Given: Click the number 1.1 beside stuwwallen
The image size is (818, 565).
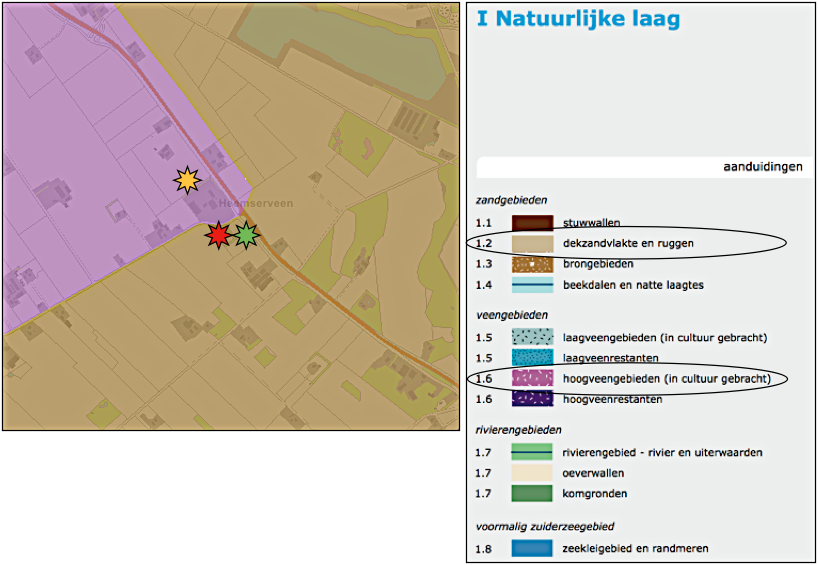Looking at the screenshot, I should [484, 223].
